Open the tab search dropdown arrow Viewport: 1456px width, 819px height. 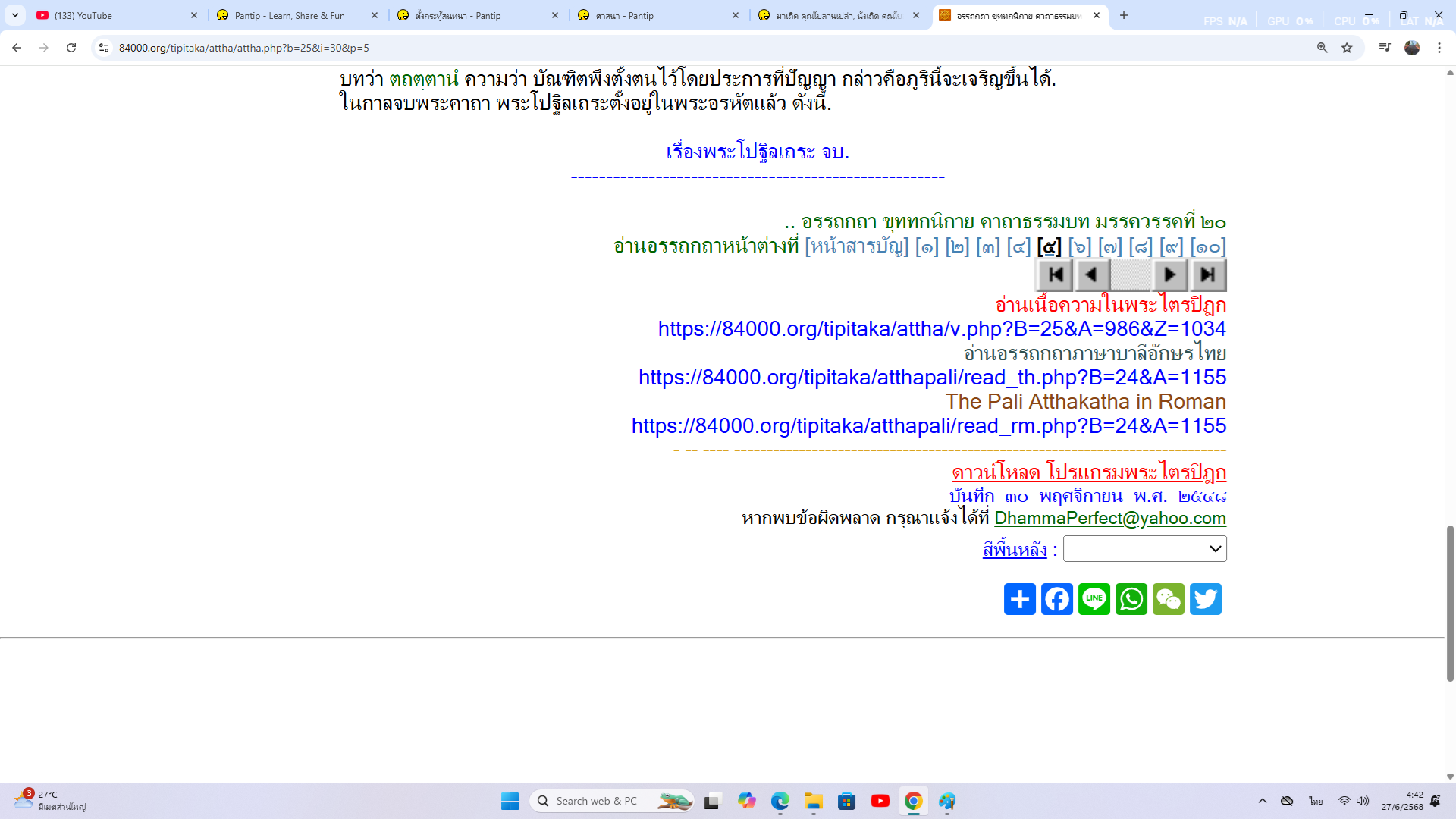15,15
